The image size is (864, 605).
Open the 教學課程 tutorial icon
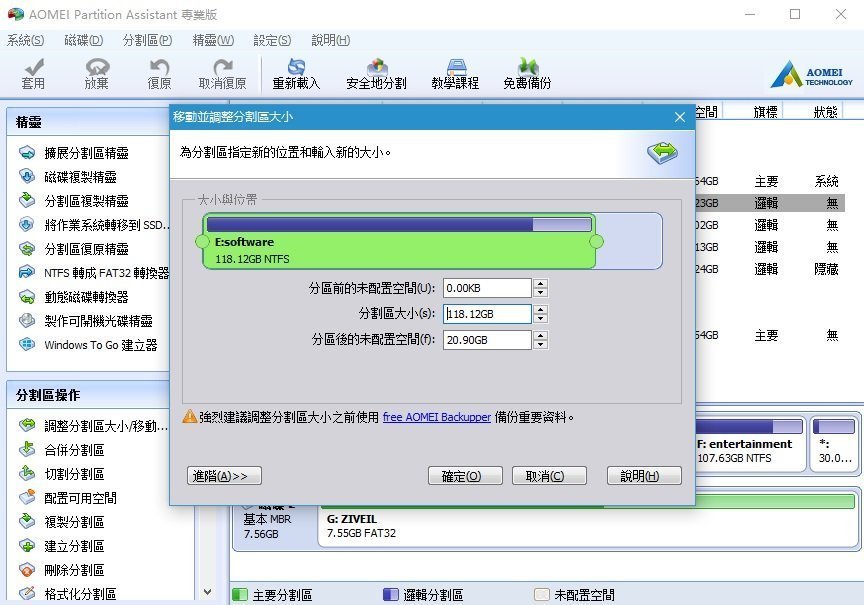pyautogui.click(x=456, y=67)
